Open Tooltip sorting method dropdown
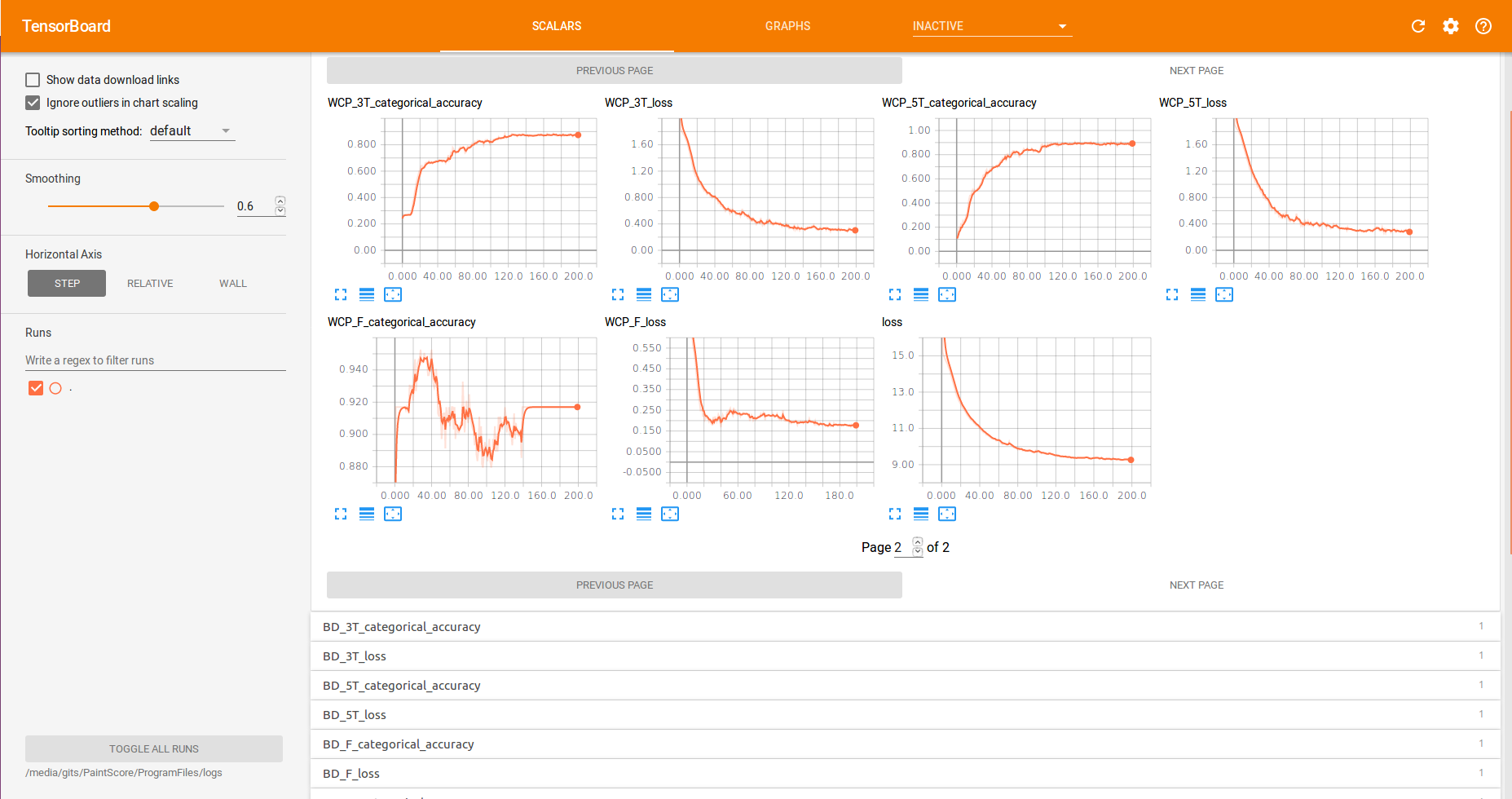The height and width of the screenshot is (799, 1512). [192, 131]
